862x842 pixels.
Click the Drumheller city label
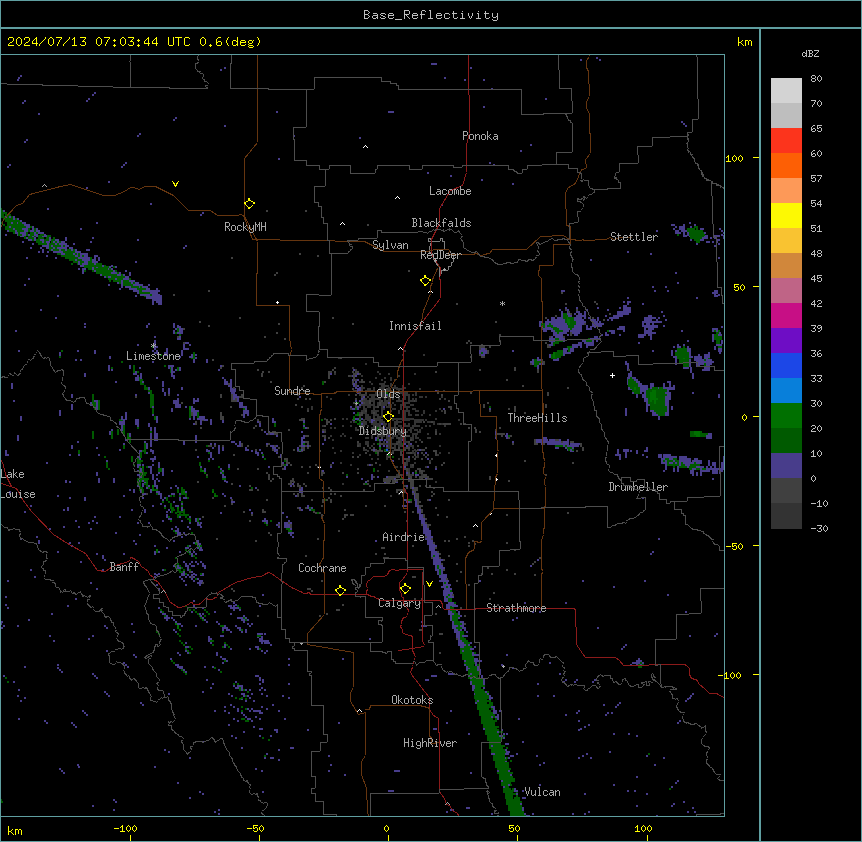point(638,487)
